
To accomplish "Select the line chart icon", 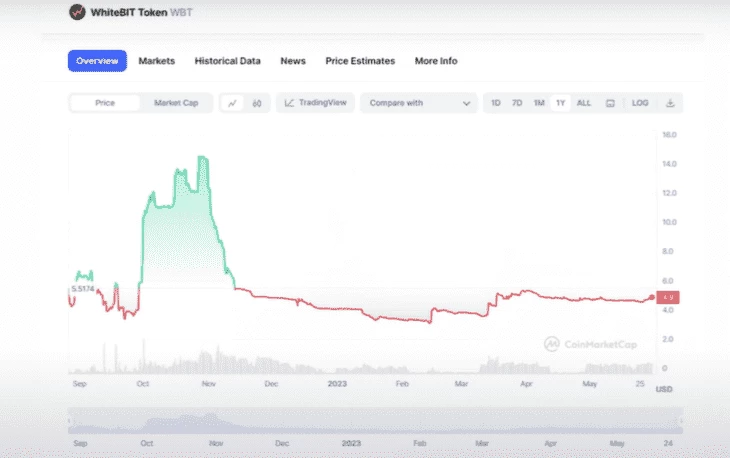I will pyautogui.click(x=232, y=103).
